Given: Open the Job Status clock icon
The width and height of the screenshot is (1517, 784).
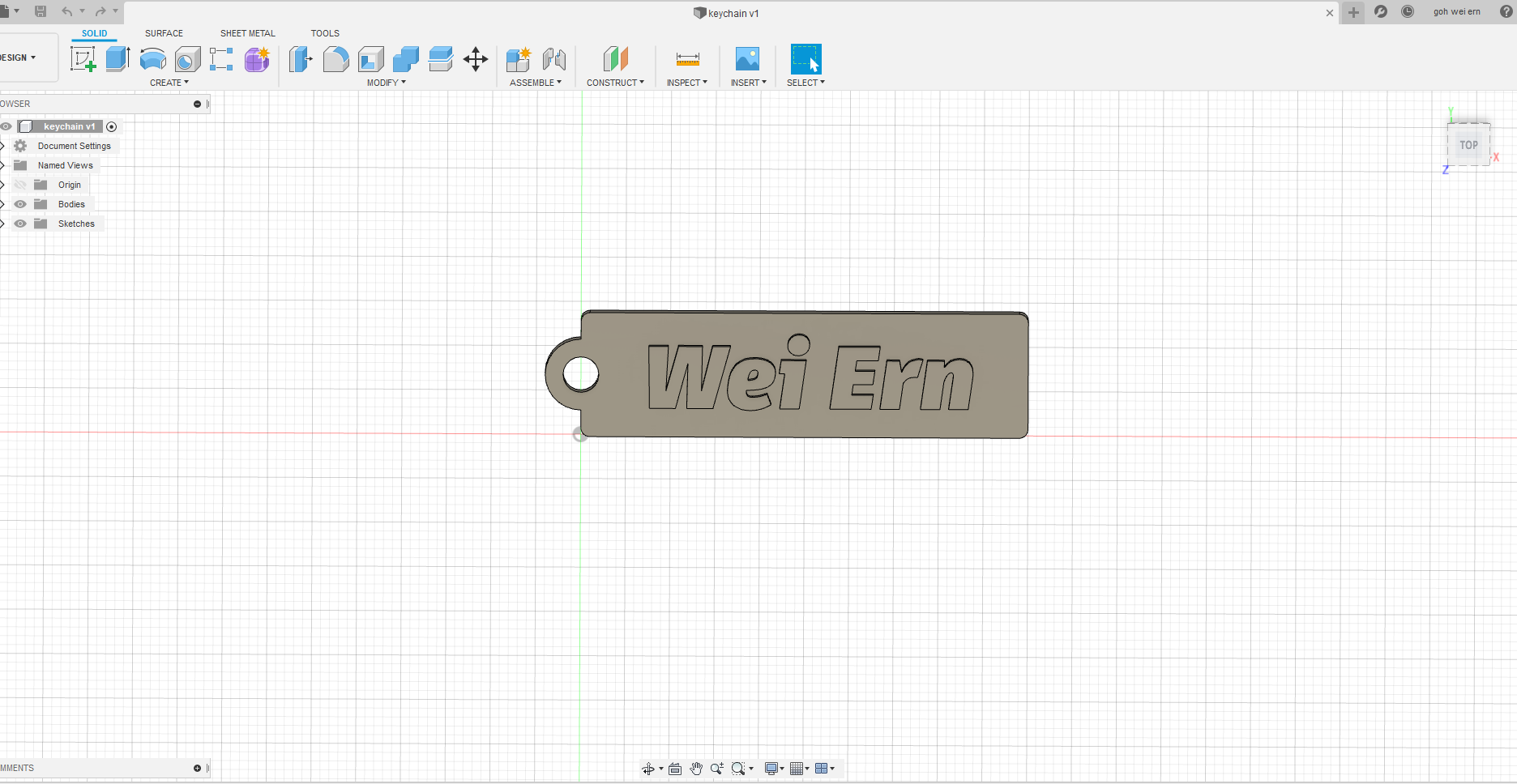Looking at the screenshot, I should [1408, 11].
